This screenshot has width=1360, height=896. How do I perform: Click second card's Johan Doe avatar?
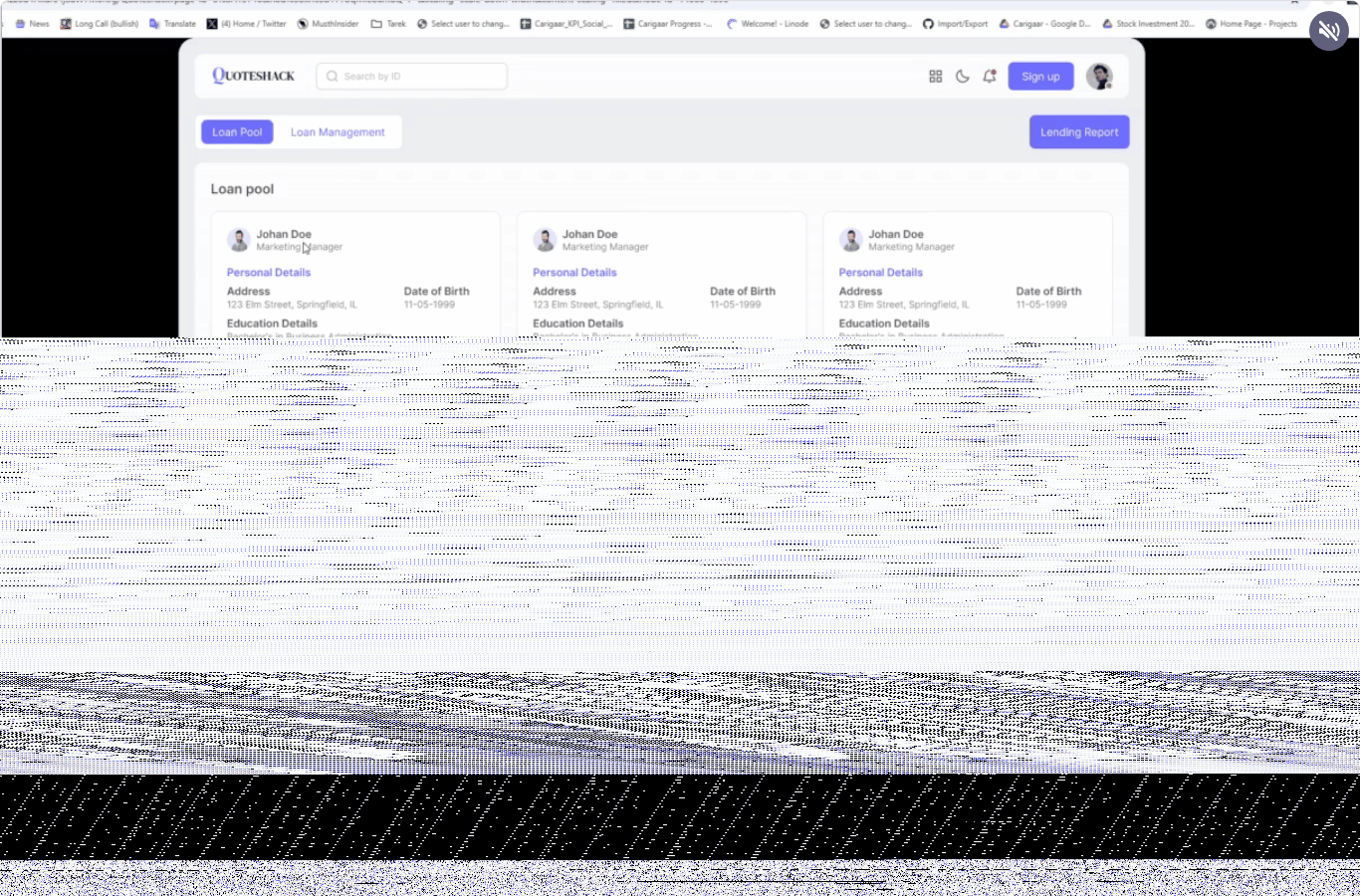tap(544, 240)
